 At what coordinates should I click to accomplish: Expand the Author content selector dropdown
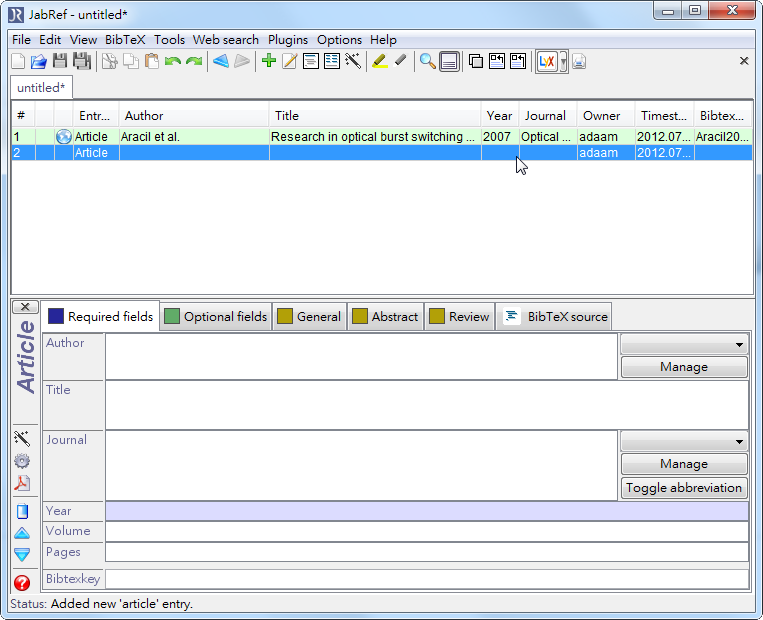[x=684, y=345]
